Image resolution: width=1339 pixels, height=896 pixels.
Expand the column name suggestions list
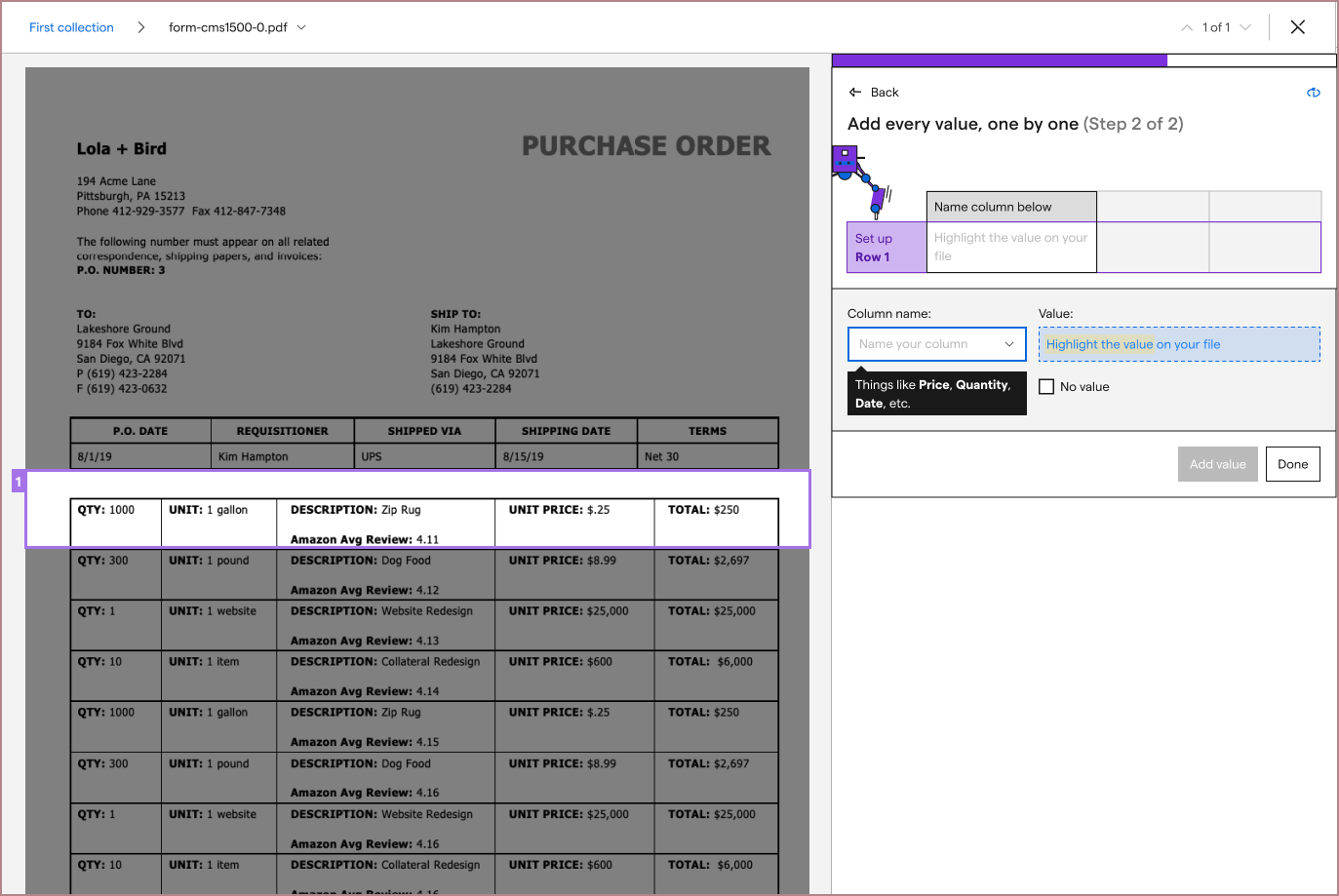tap(1009, 344)
